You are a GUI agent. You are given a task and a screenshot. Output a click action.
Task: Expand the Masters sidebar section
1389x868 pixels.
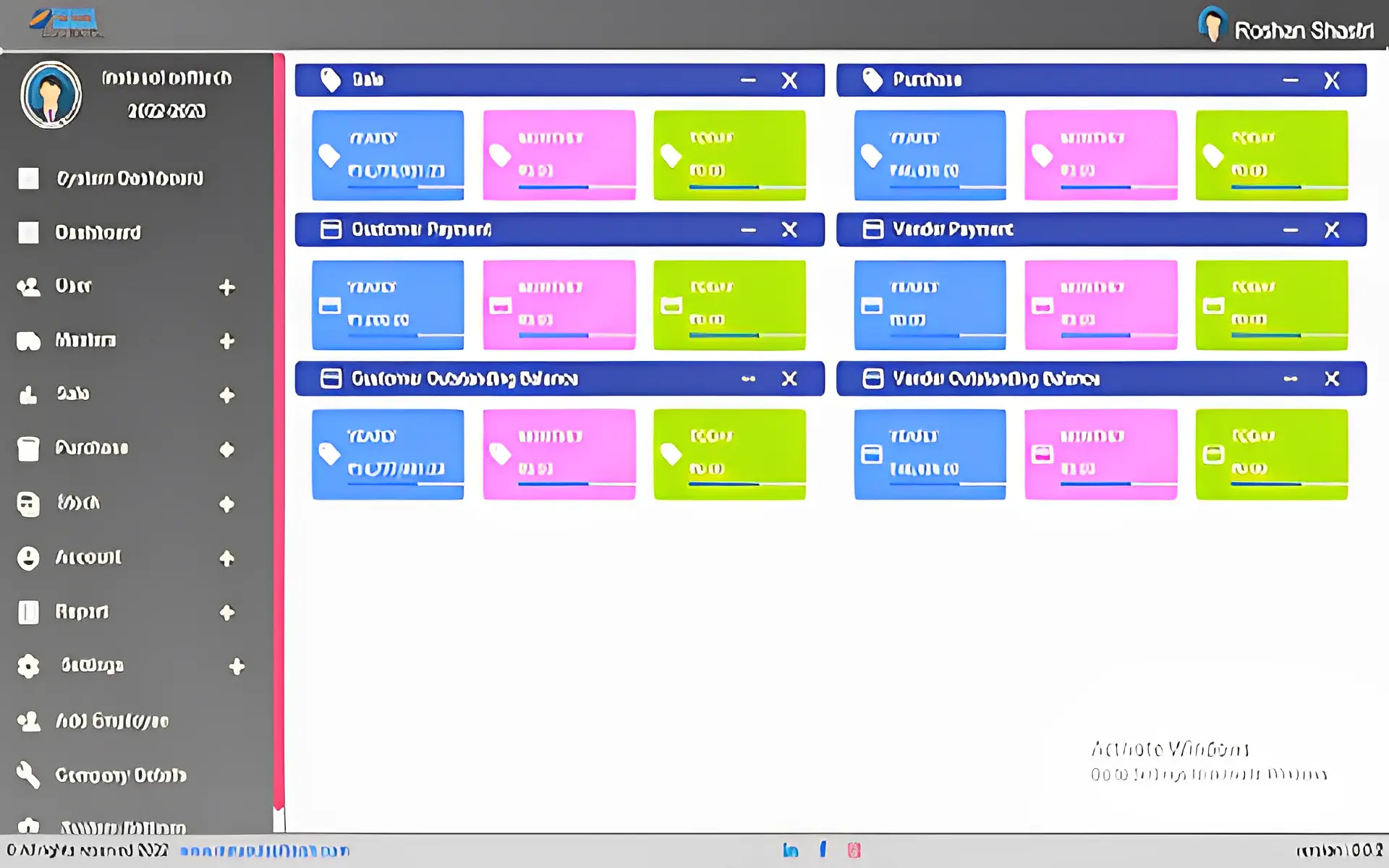(x=227, y=341)
